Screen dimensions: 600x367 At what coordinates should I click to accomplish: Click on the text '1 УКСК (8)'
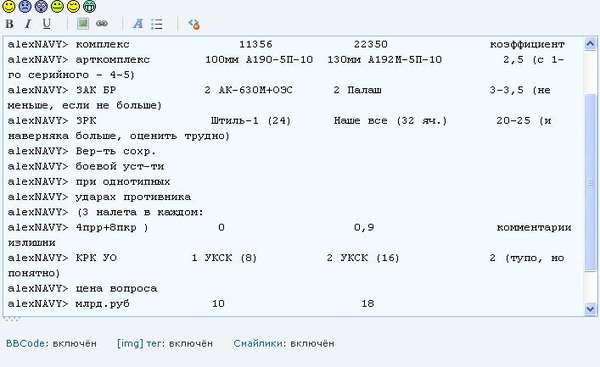(224, 258)
